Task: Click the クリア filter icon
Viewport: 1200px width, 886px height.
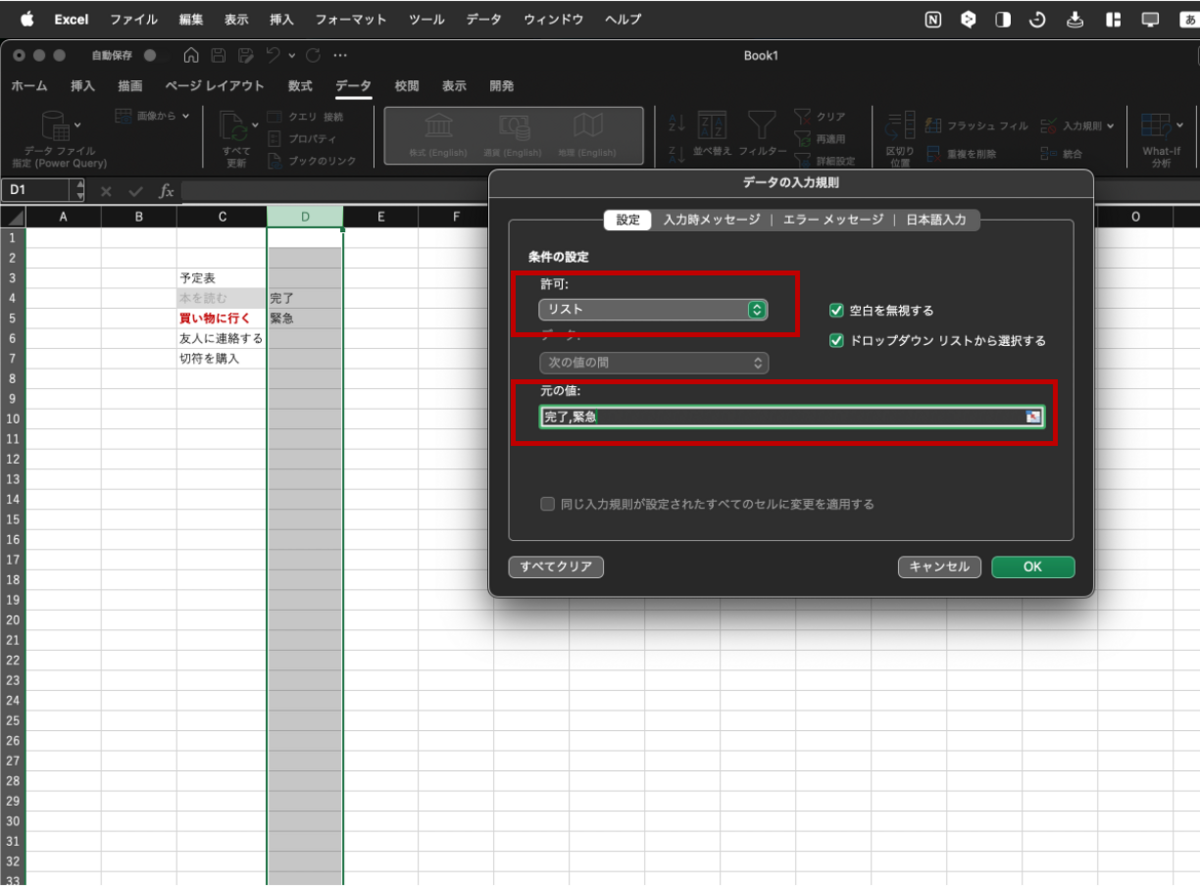Action: tap(803, 117)
